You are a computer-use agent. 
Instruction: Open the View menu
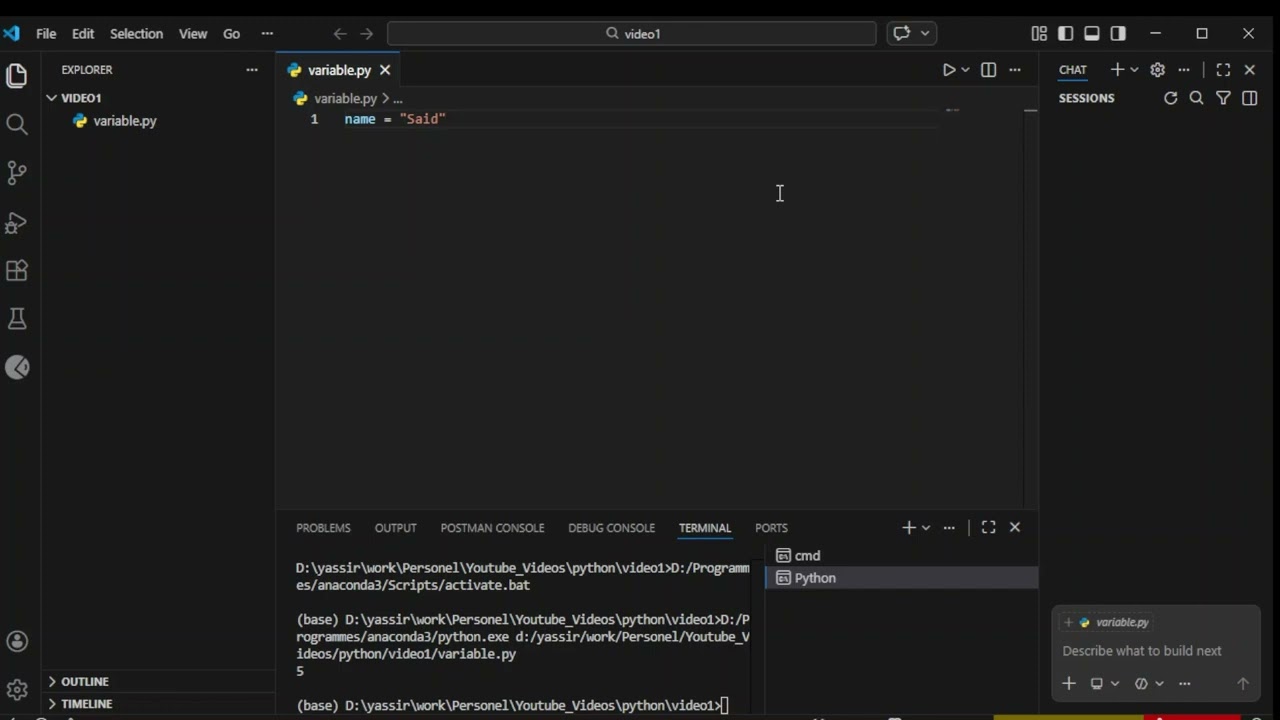click(x=193, y=33)
